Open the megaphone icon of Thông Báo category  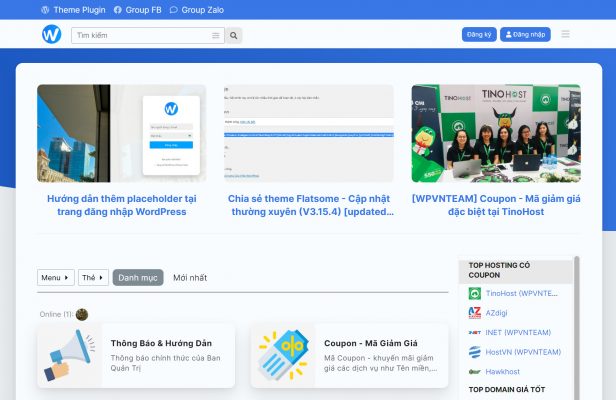pyautogui.click(x=70, y=356)
